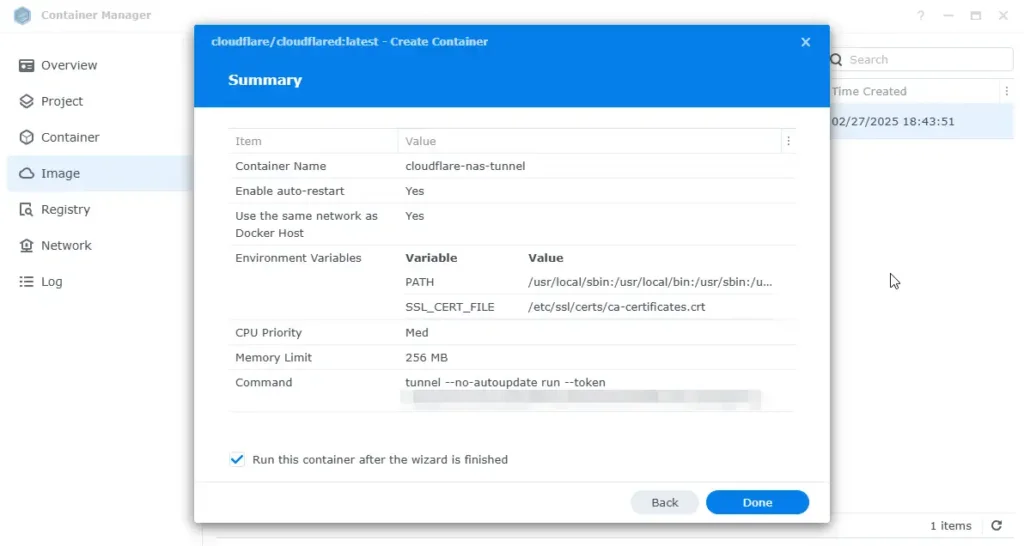Close the Create Container dialog
The image size is (1024, 546).
805,42
